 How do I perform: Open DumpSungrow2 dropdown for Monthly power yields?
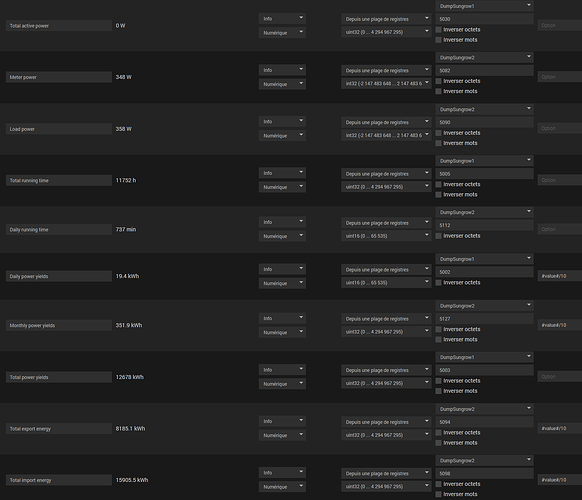484,306
